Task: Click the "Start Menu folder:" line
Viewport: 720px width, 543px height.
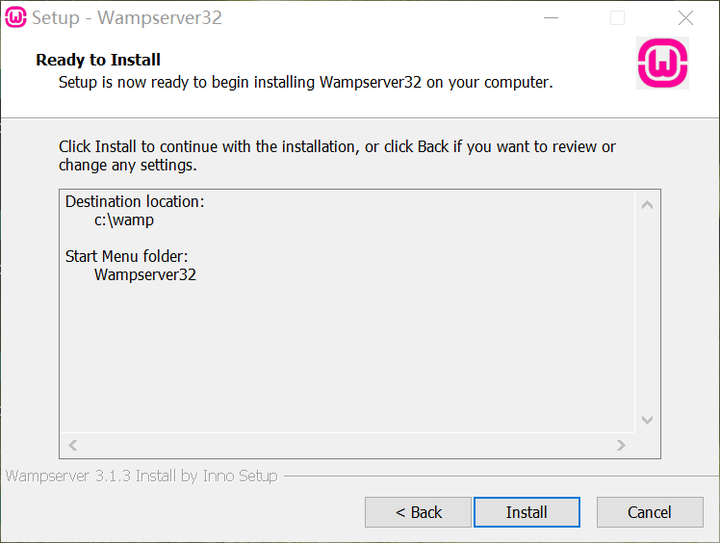Action: pos(127,256)
